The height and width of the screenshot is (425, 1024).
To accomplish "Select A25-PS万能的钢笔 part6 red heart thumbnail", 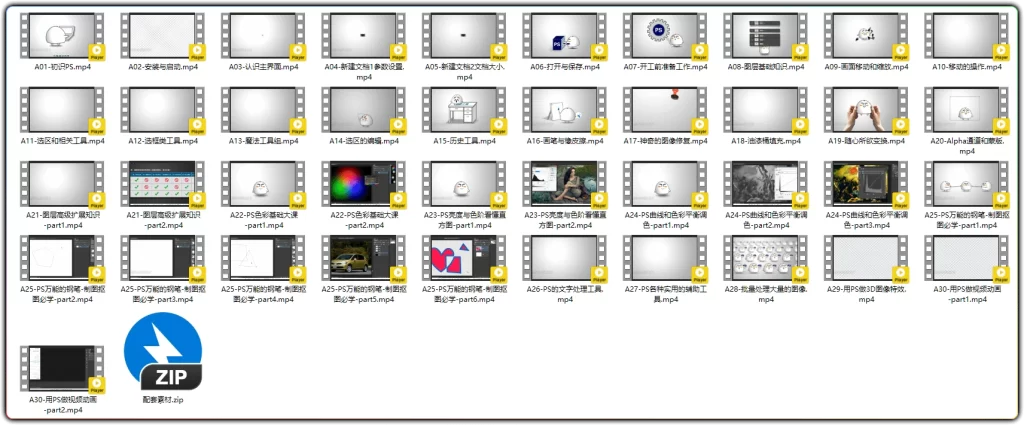I will pos(464,259).
